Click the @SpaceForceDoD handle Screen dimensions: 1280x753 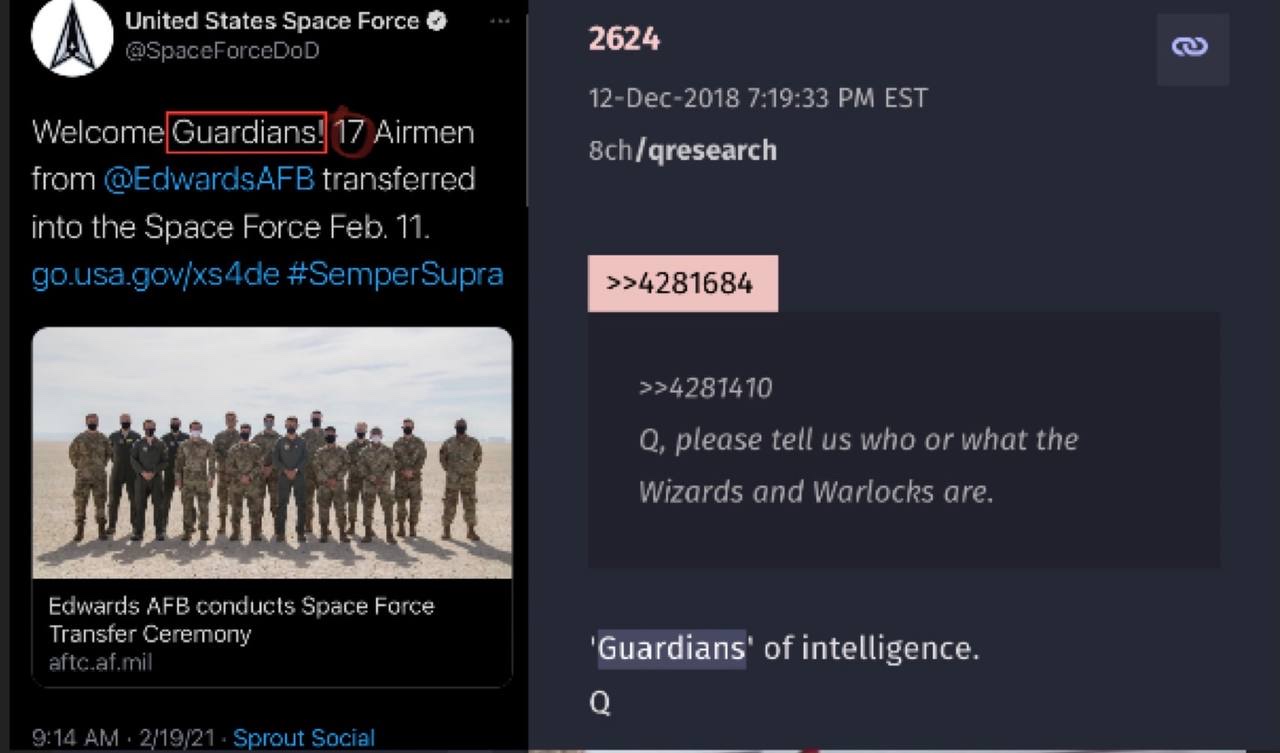(x=221, y=51)
